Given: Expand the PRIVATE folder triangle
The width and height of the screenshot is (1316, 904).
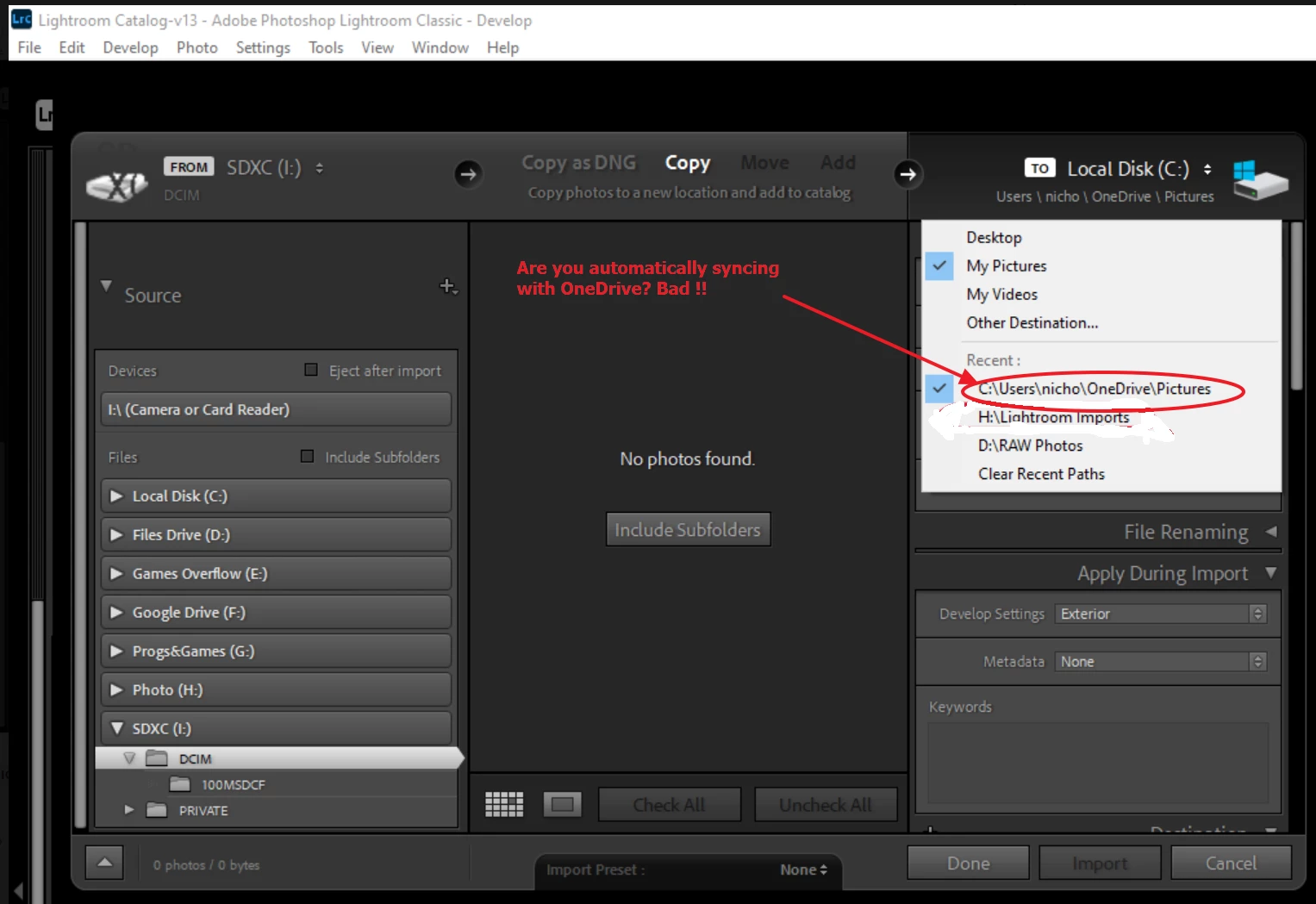Looking at the screenshot, I should pos(129,810).
